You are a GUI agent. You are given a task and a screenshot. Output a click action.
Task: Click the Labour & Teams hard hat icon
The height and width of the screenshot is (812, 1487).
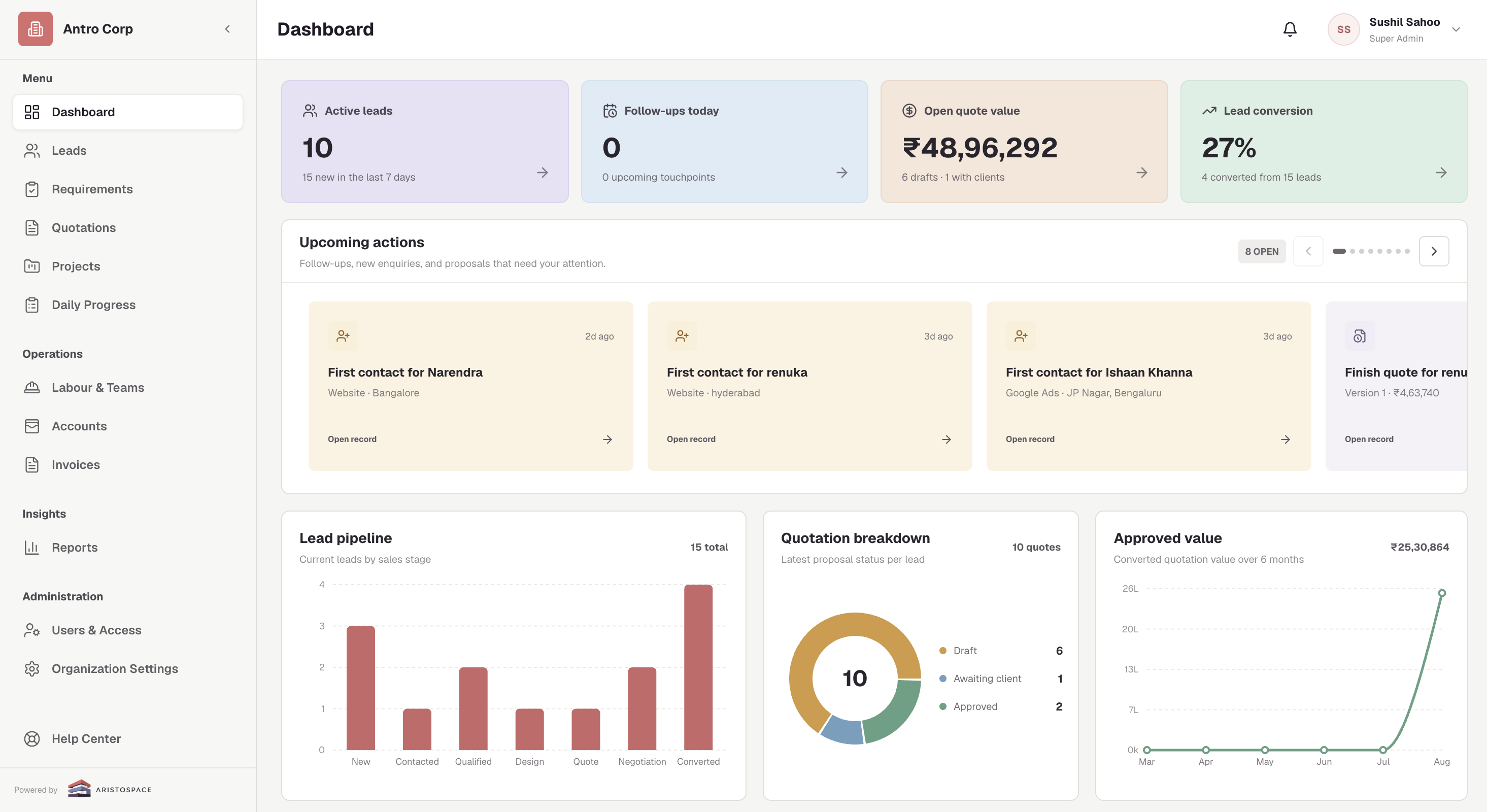point(32,387)
